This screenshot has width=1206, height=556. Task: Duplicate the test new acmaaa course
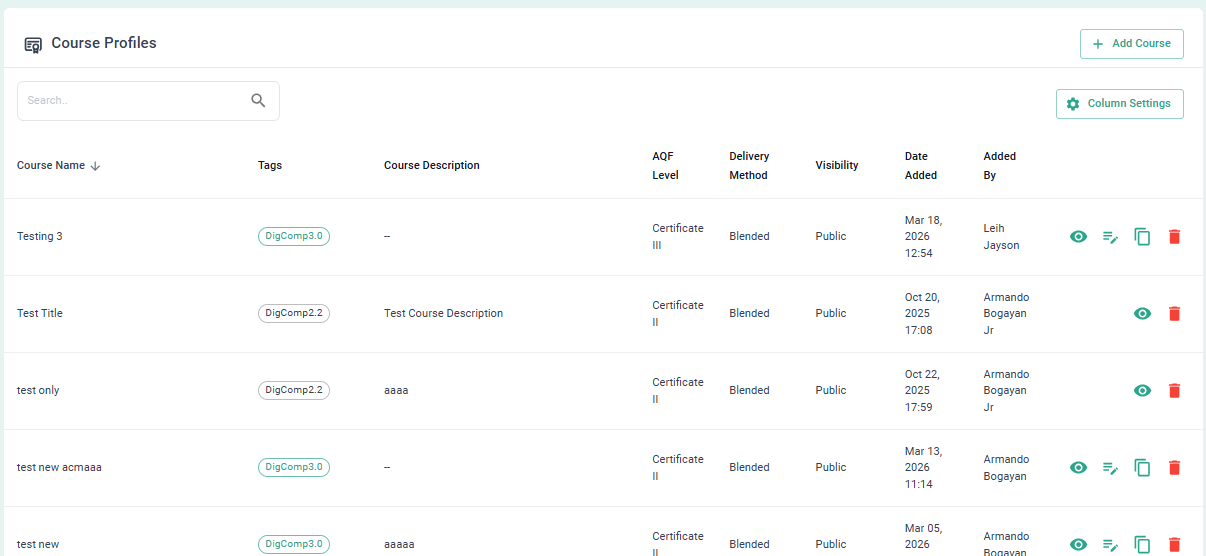[1142, 468]
